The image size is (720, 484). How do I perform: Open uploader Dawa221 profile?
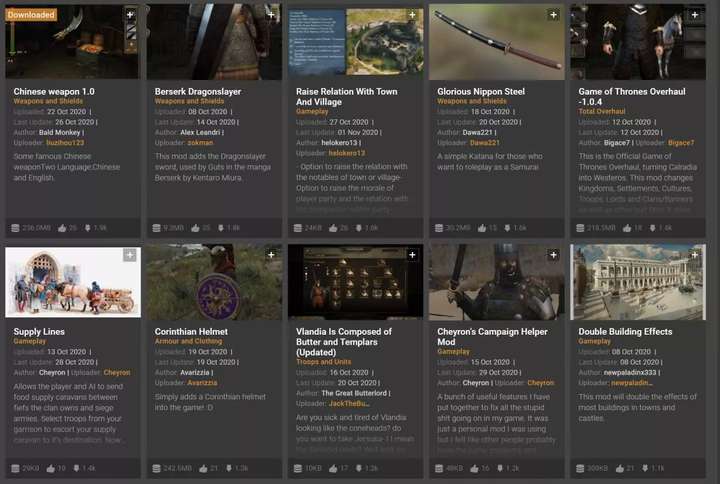click(x=484, y=143)
